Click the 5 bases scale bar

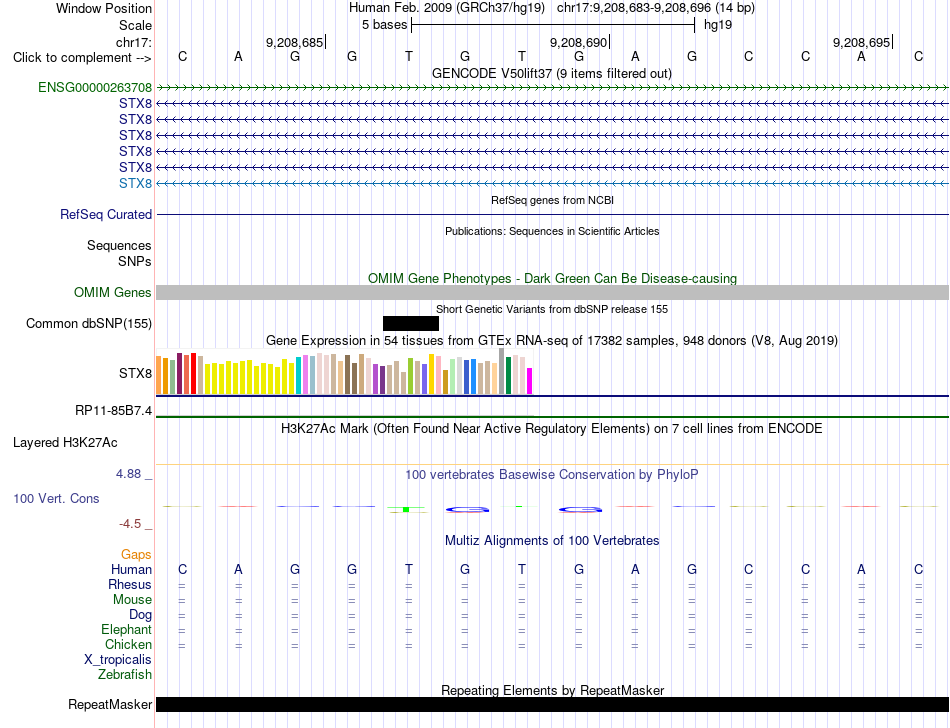553,25
